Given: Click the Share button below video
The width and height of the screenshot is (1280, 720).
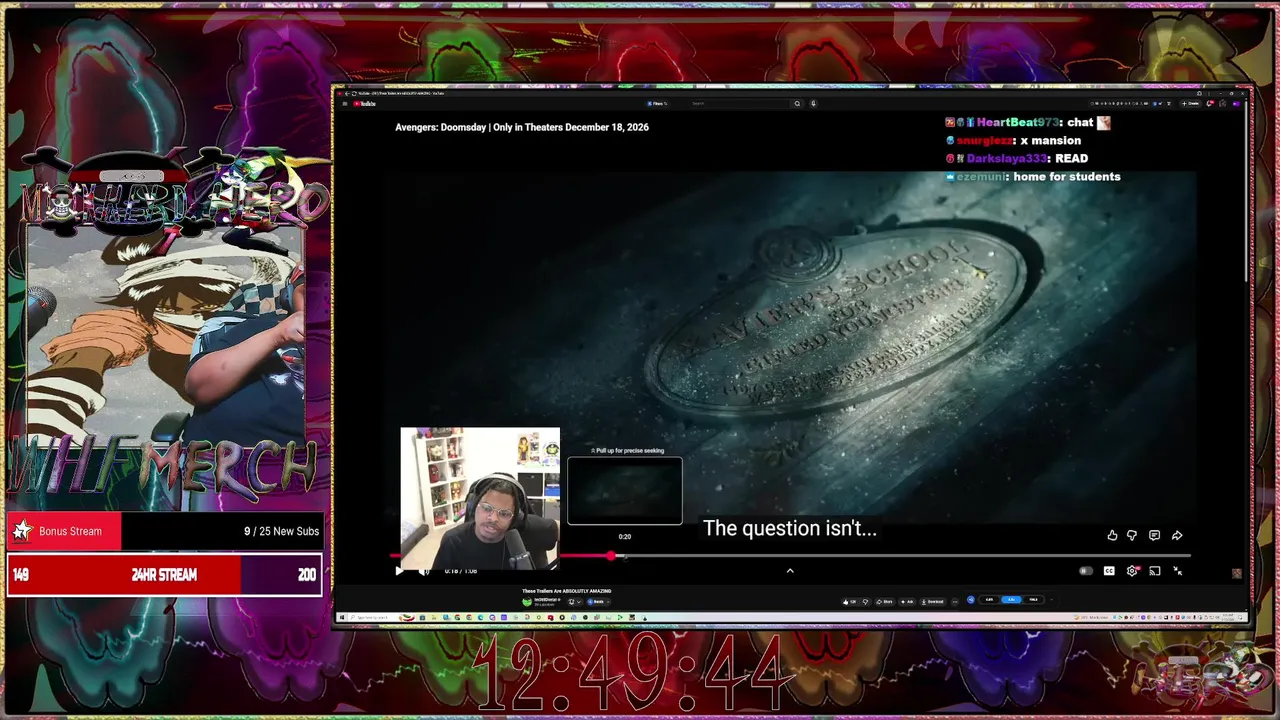Looking at the screenshot, I should pyautogui.click(x=885, y=601).
